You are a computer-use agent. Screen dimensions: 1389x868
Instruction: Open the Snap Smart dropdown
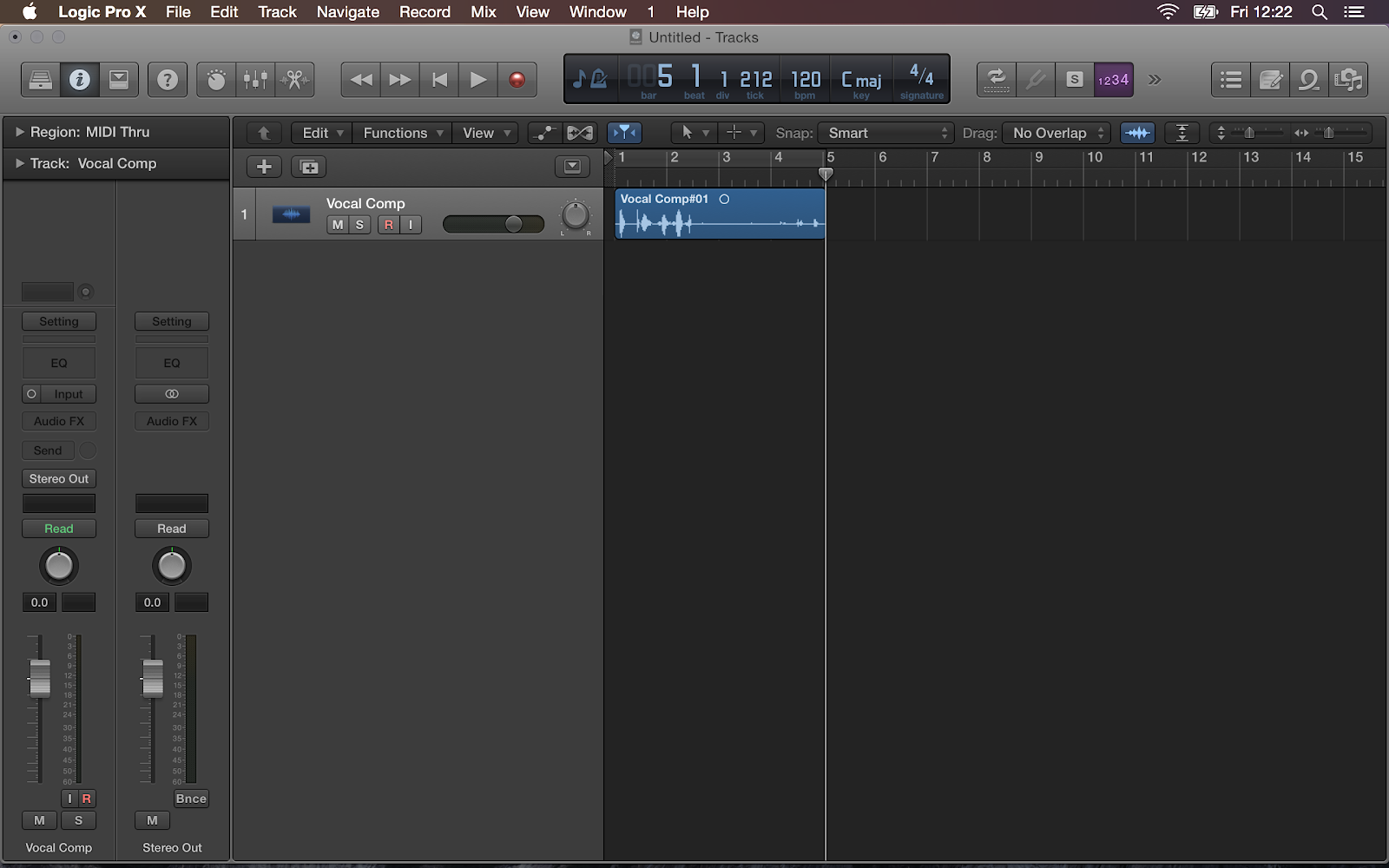point(886,133)
